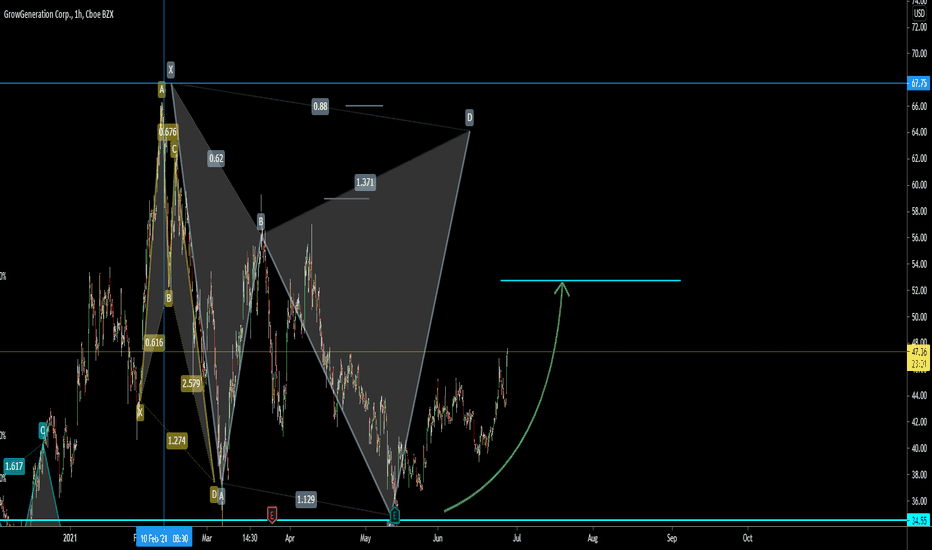Click the 2021 label on time axis

(70, 538)
